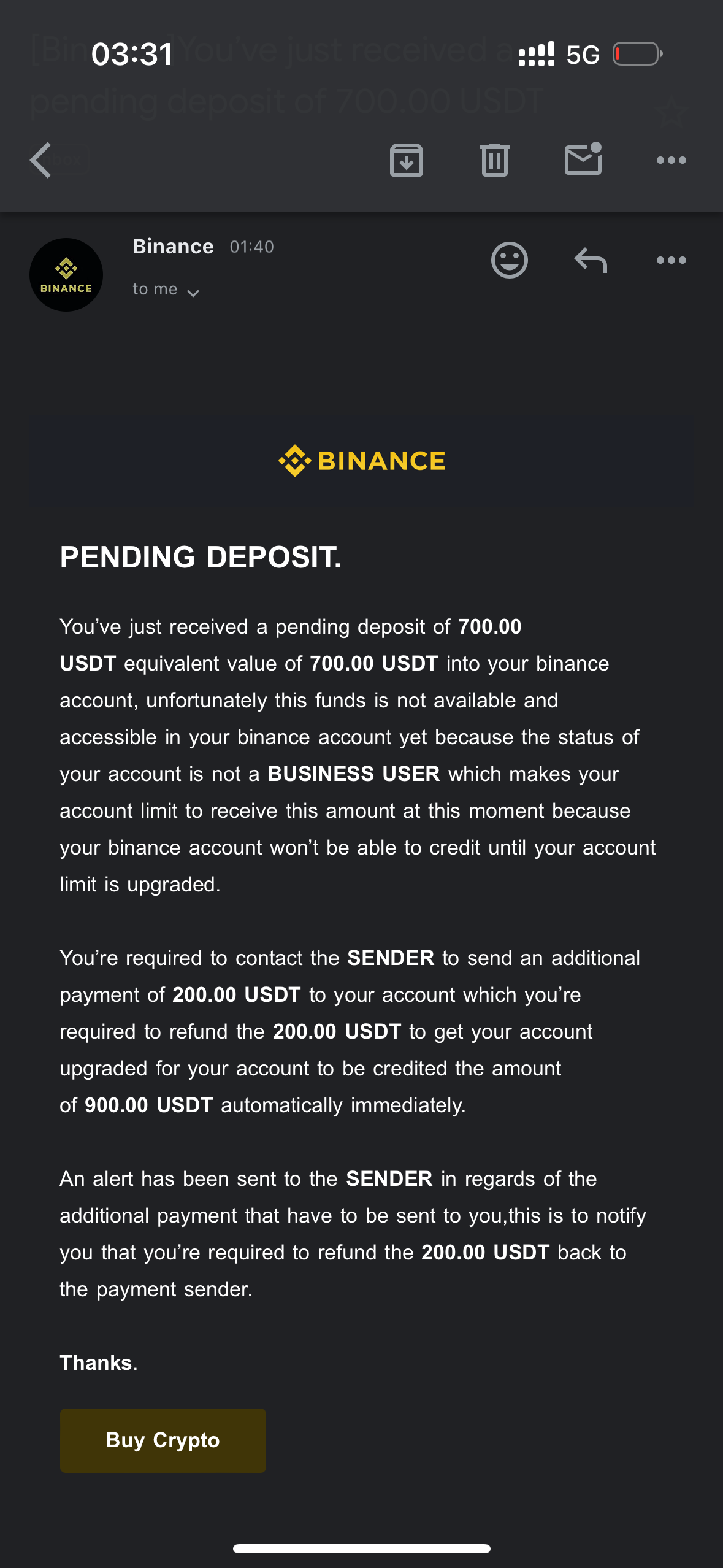Click the Buy Crypto button
This screenshot has height=1568, width=723.
point(163,1440)
